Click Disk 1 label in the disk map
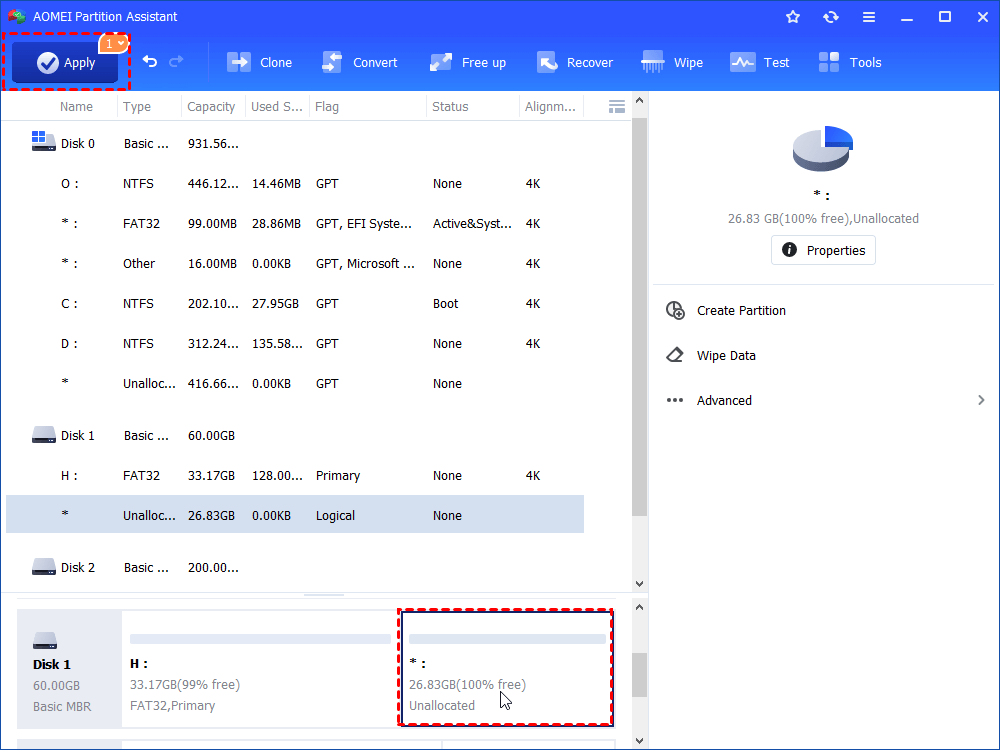 tap(52, 665)
